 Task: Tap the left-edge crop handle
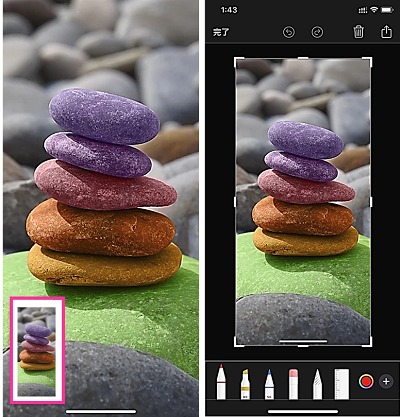click(x=235, y=202)
